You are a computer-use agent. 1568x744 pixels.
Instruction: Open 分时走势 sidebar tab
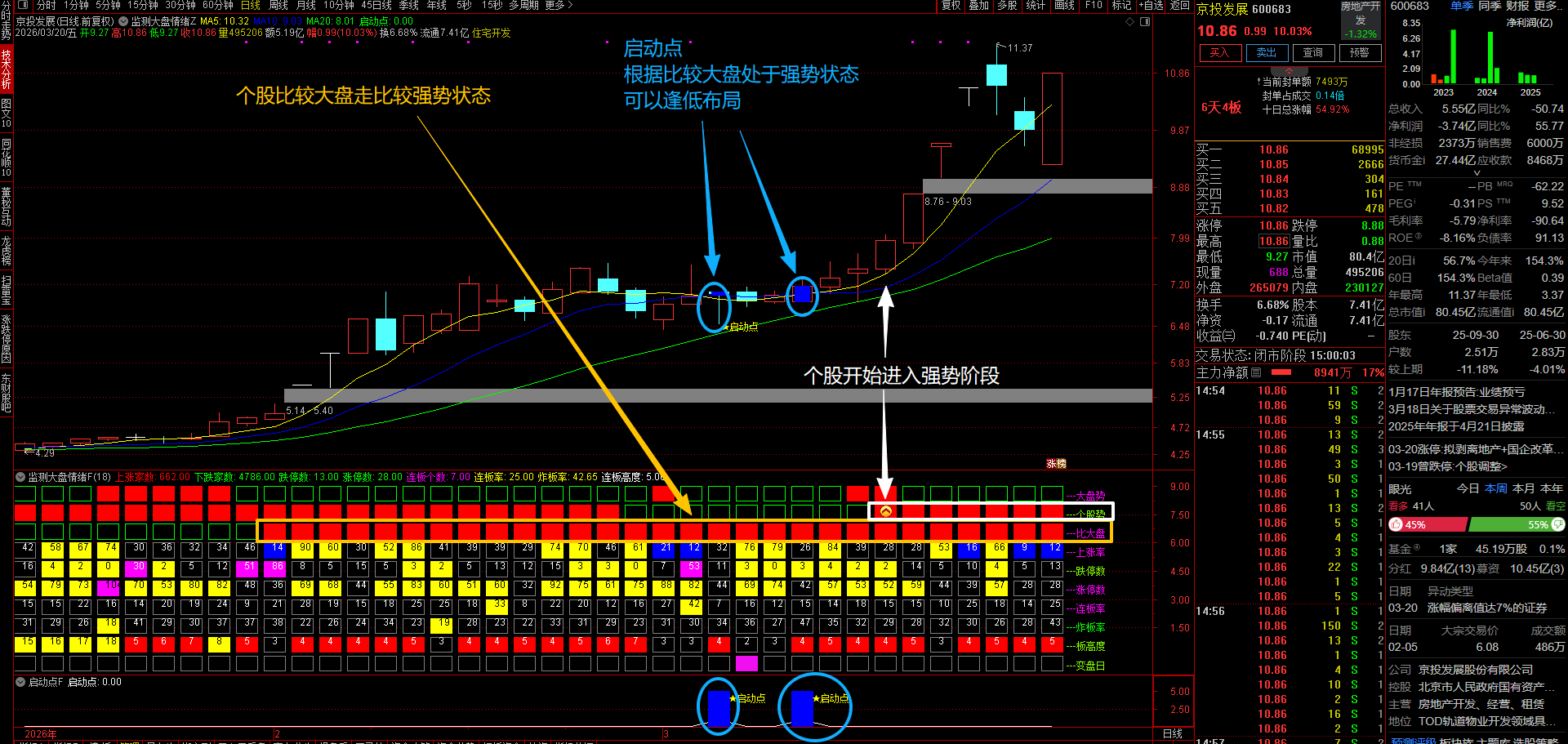click(7, 22)
